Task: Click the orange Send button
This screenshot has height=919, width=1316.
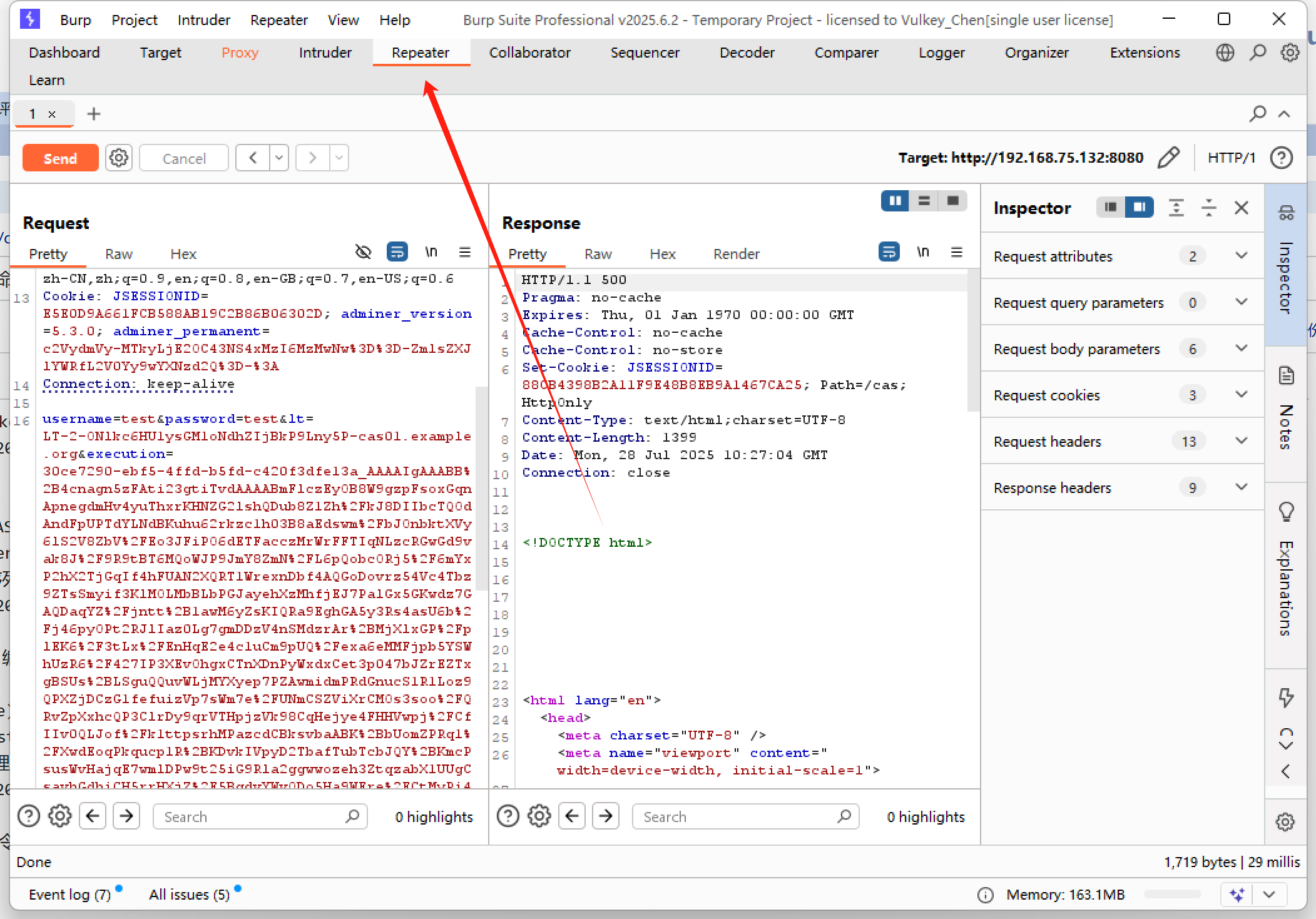Action: 60,158
